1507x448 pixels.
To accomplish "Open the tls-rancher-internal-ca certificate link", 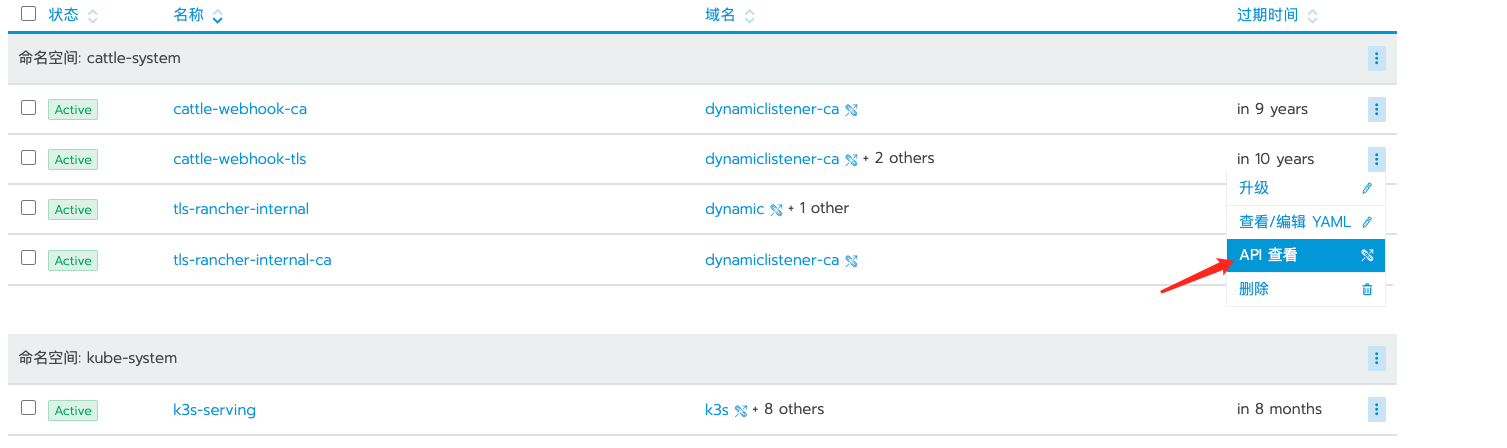I will tap(252, 260).
